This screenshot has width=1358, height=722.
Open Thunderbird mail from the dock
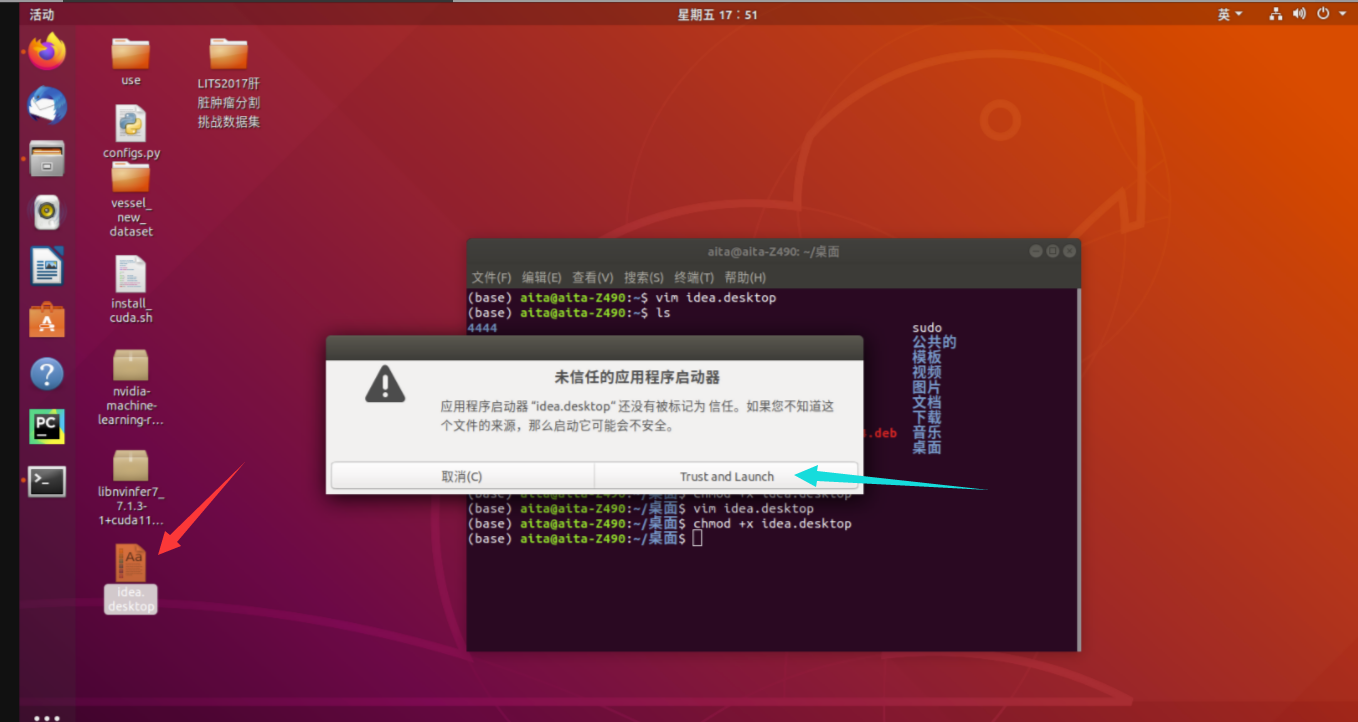[46, 105]
